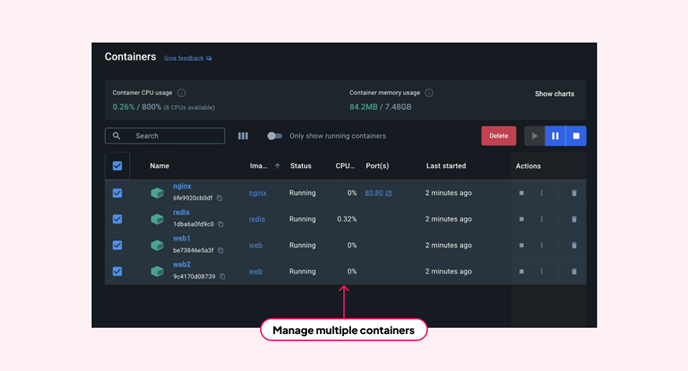Viewport: 688px width, 371px height.
Task: Stop the web1 container
Action: coord(521,245)
